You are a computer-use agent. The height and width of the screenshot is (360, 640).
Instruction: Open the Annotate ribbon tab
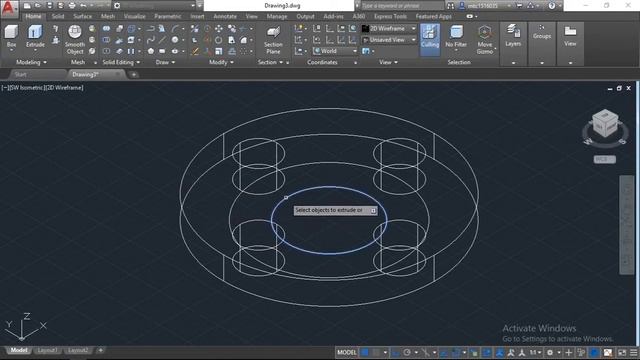225,16
